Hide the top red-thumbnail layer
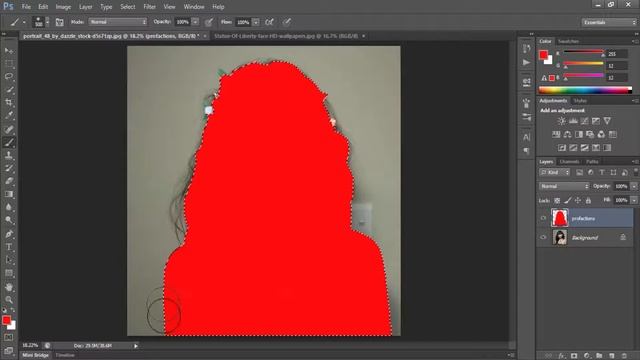 click(x=543, y=218)
